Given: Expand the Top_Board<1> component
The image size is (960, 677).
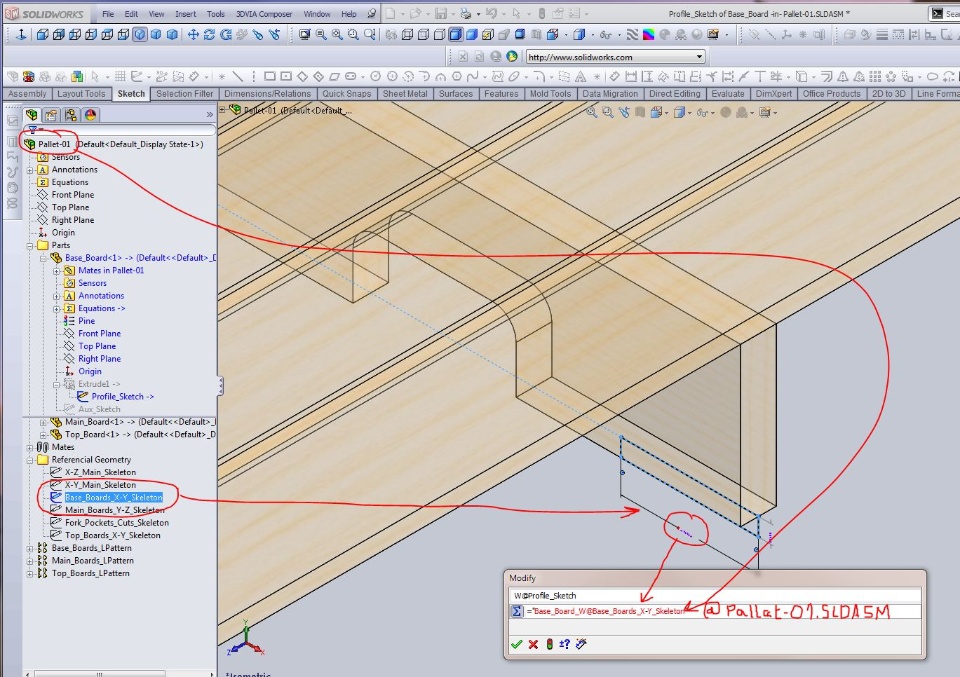Looking at the screenshot, I should 43,435.
